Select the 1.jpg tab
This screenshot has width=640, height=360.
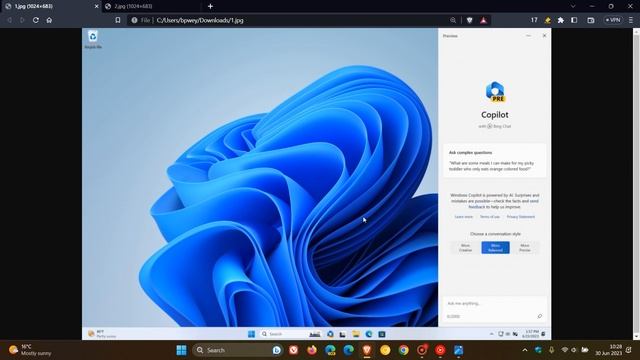49,6
